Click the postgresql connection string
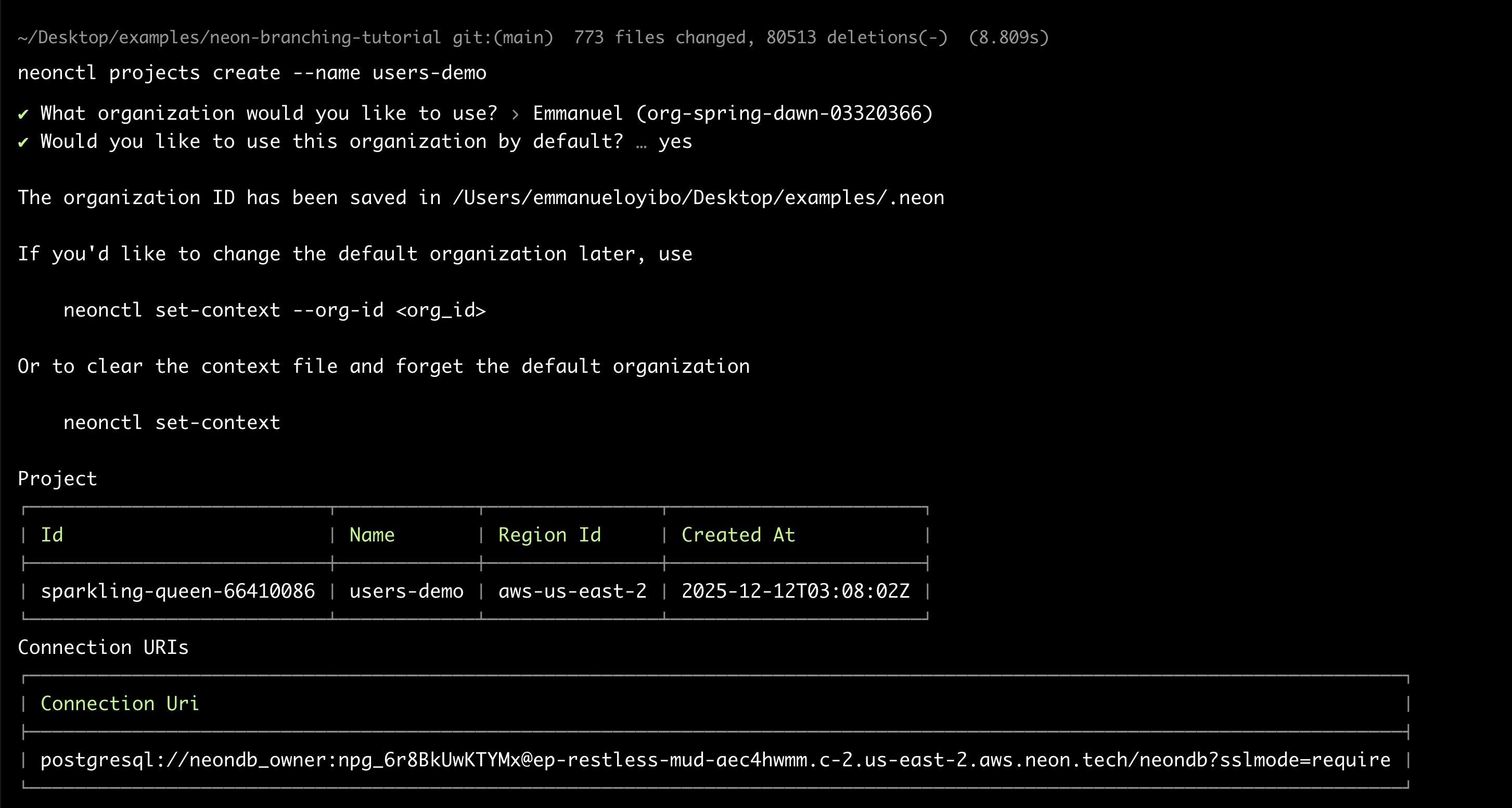The width and height of the screenshot is (1512, 808). [715, 761]
